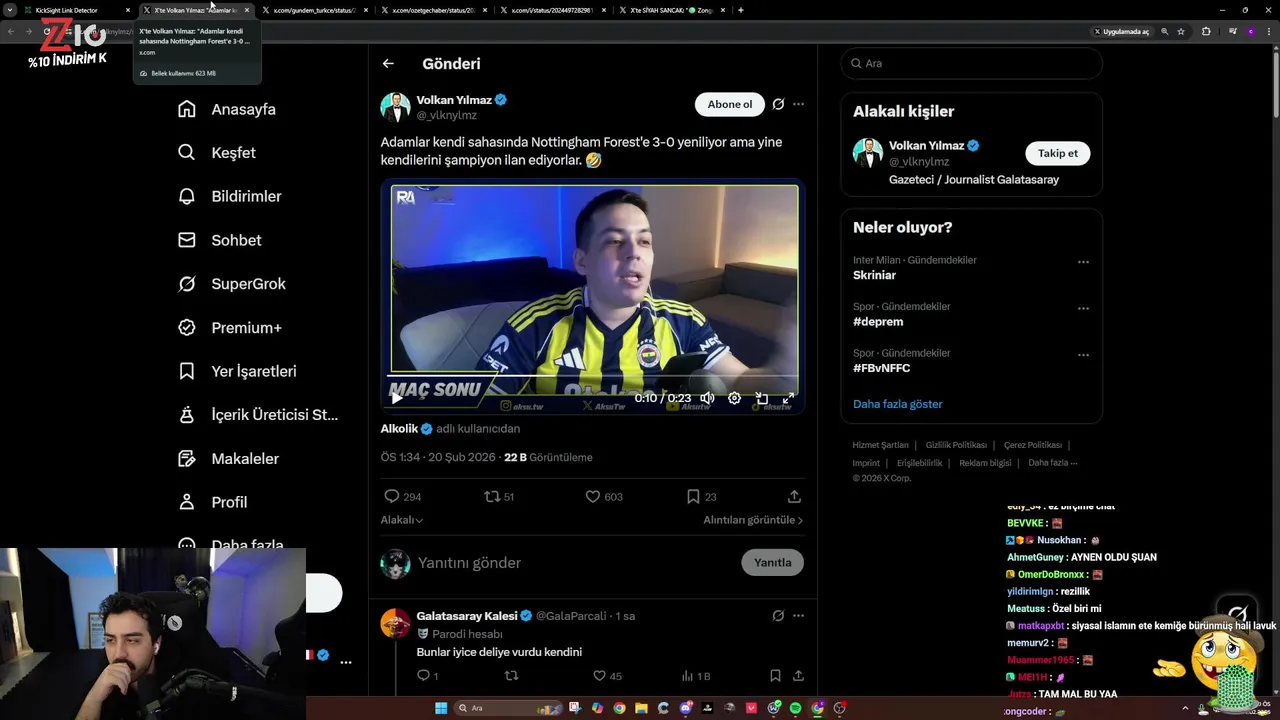Open more options for Skriniar trend

pyautogui.click(x=1083, y=262)
